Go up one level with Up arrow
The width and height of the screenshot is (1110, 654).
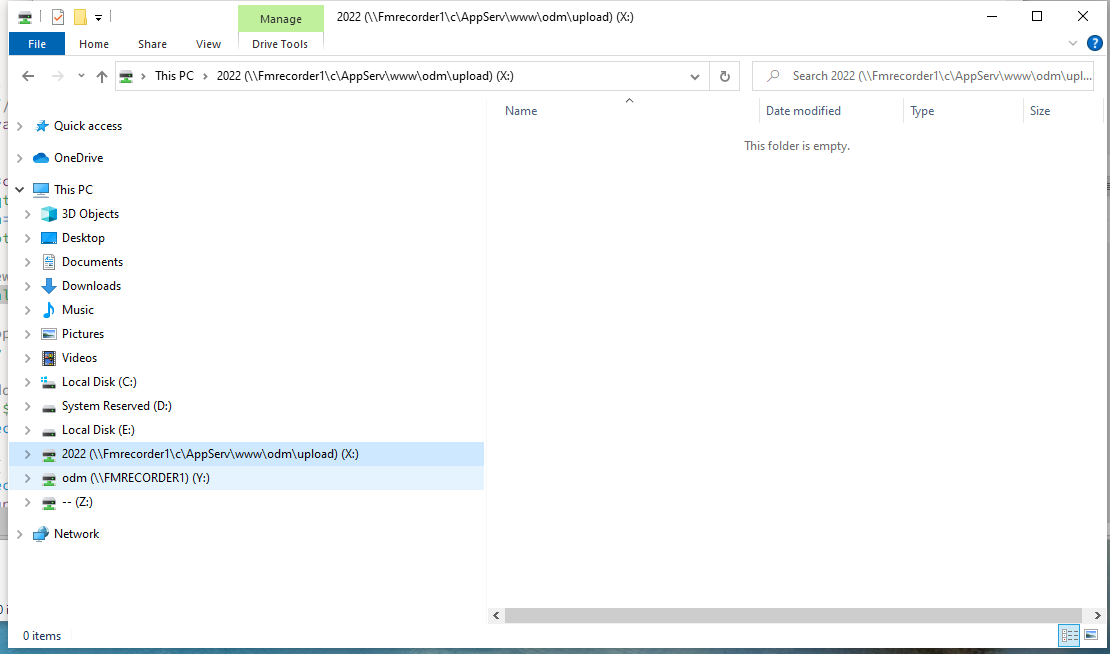[x=102, y=76]
